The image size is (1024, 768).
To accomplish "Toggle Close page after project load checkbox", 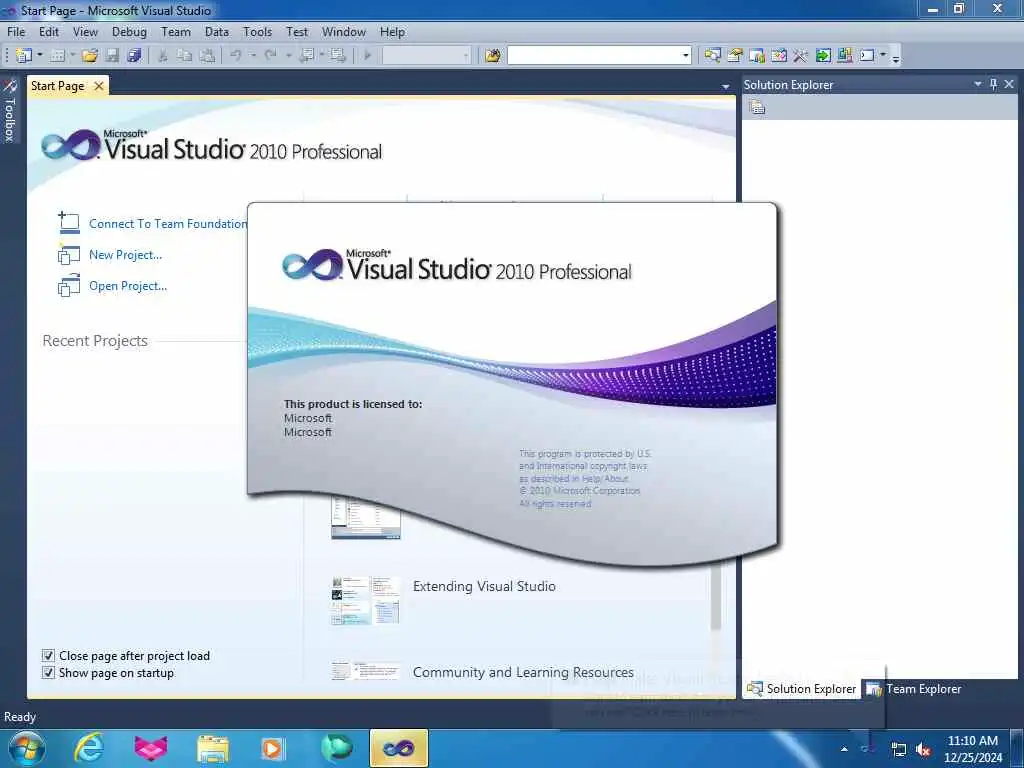I will pyautogui.click(x=48, y=656).
